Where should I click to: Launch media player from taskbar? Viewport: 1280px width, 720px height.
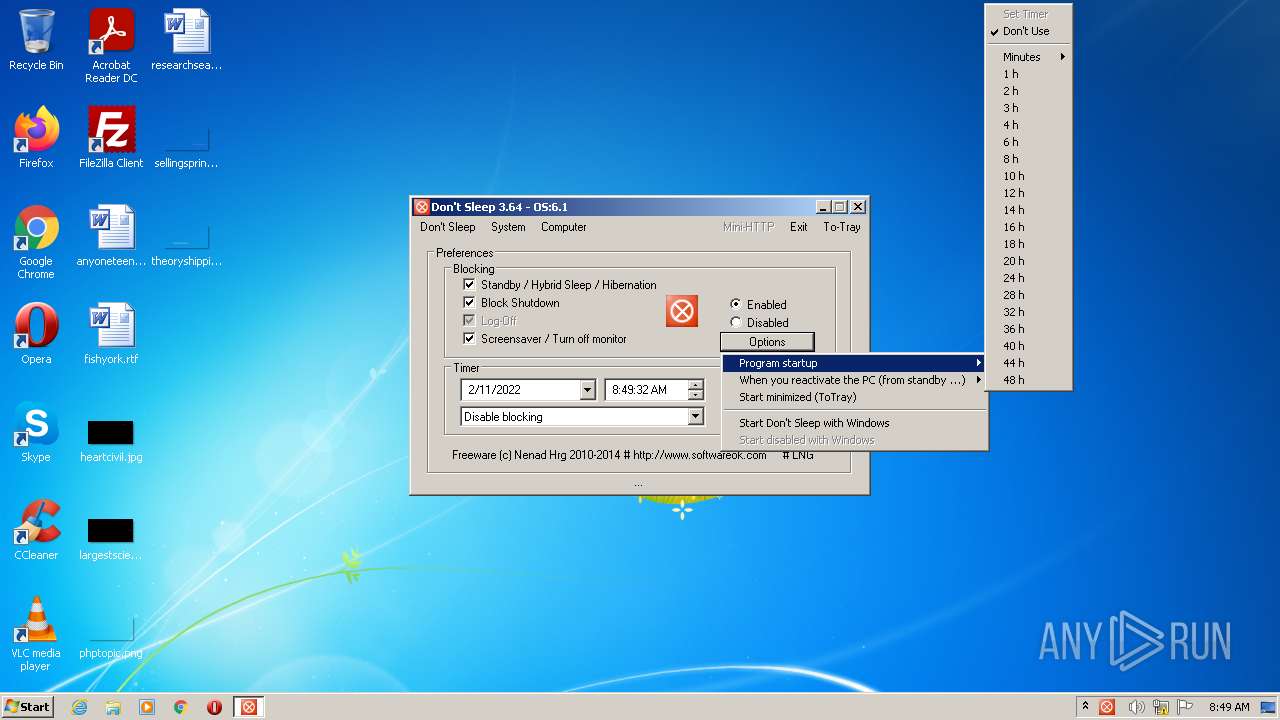tap(147, 707)
